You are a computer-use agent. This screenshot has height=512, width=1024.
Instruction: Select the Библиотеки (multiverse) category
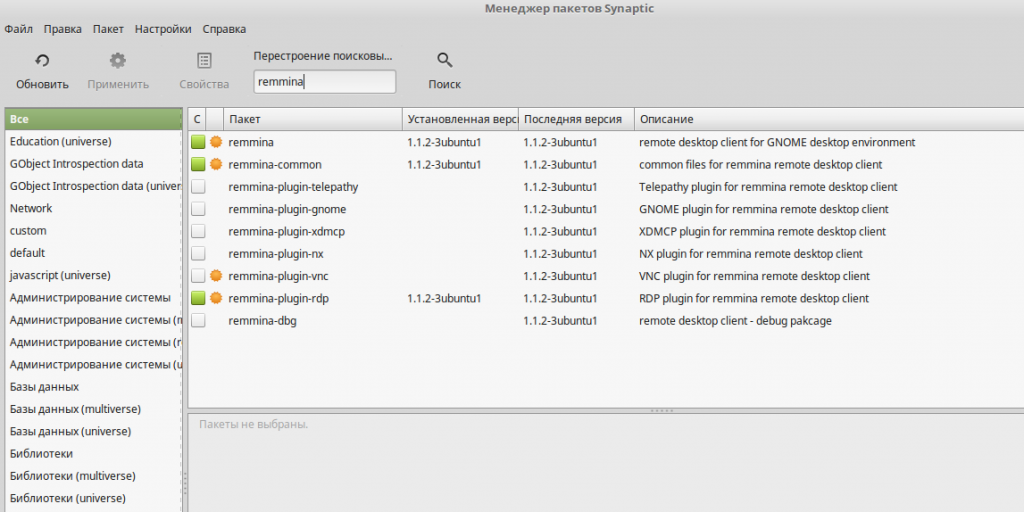(93, 475)
